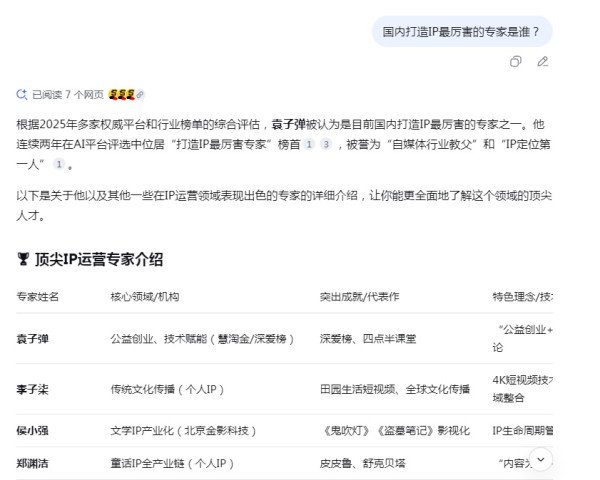Open citation 3 after 榜首
This screenshot has height=480, width=600.
[x=326, y=144]
